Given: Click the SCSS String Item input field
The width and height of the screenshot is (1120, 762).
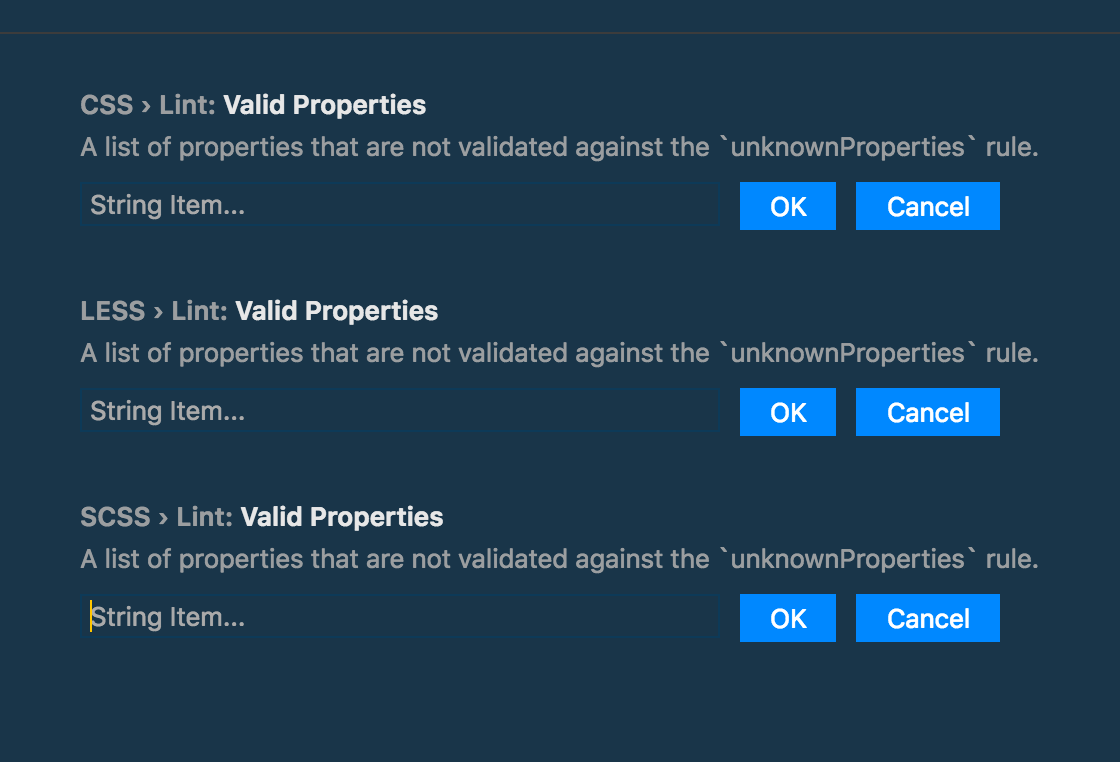Looking at the screenshot, I should pyautogui.click(x=400, y=617).
